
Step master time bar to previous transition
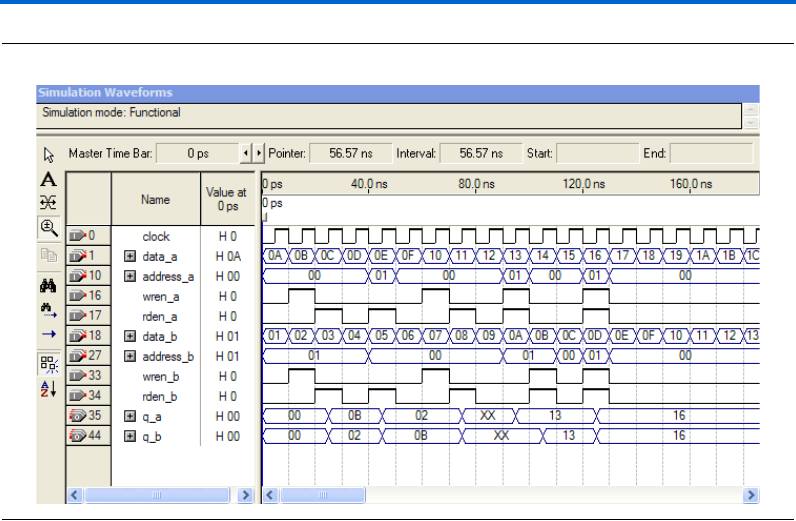coord(248,154)
